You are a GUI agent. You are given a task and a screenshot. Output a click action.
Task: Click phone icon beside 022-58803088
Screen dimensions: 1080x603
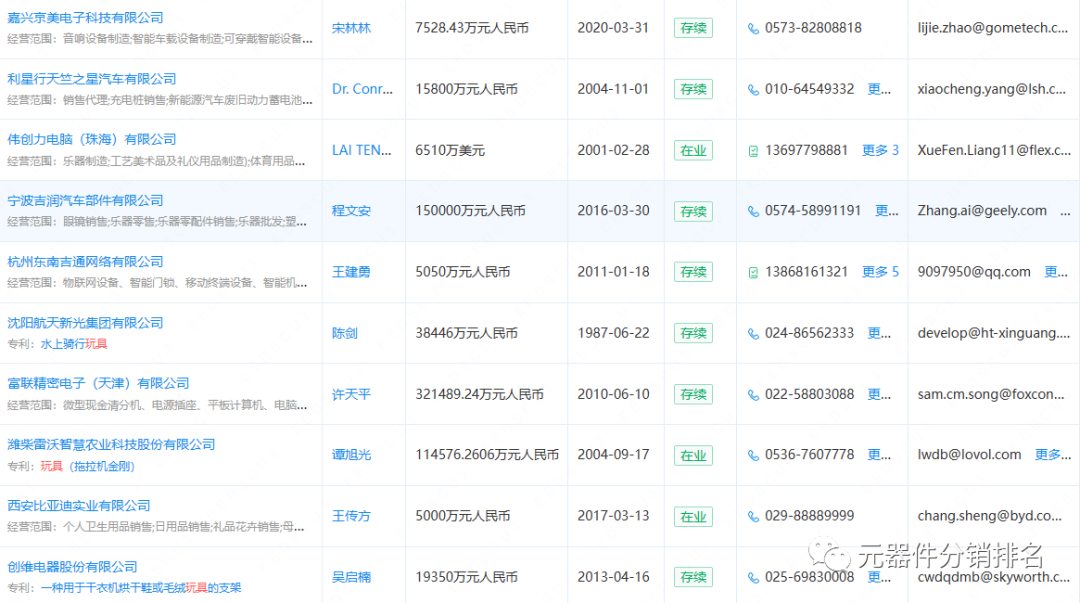coord(754,395)
